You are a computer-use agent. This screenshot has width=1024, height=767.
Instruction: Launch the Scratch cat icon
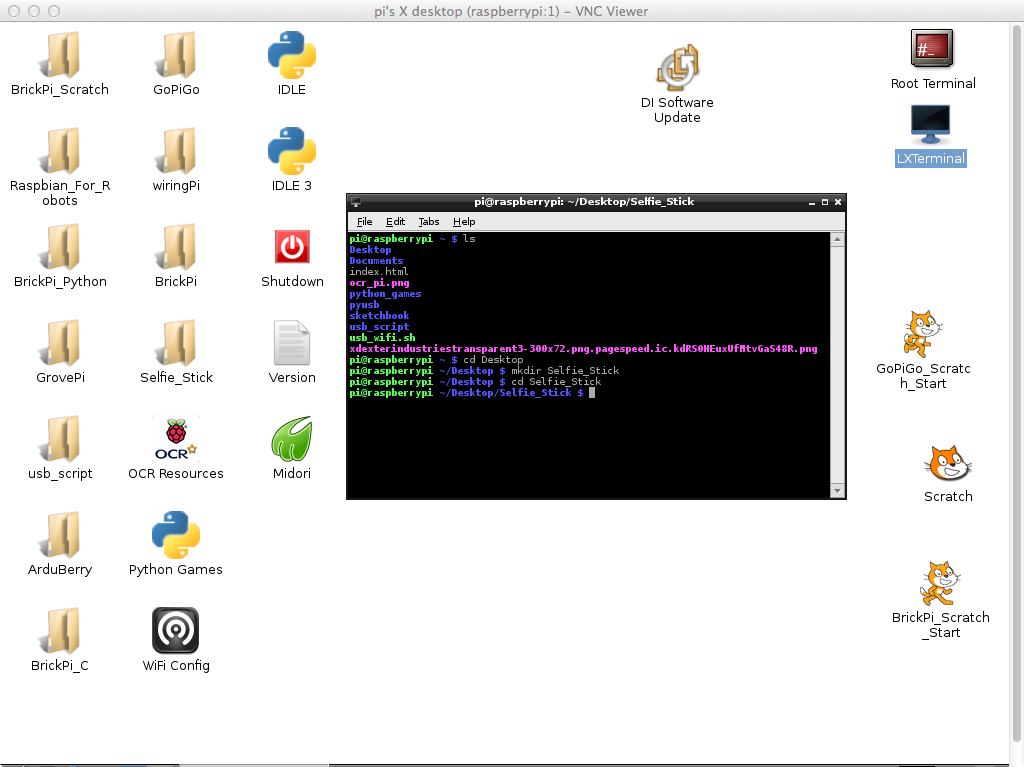tap(948, 463)
